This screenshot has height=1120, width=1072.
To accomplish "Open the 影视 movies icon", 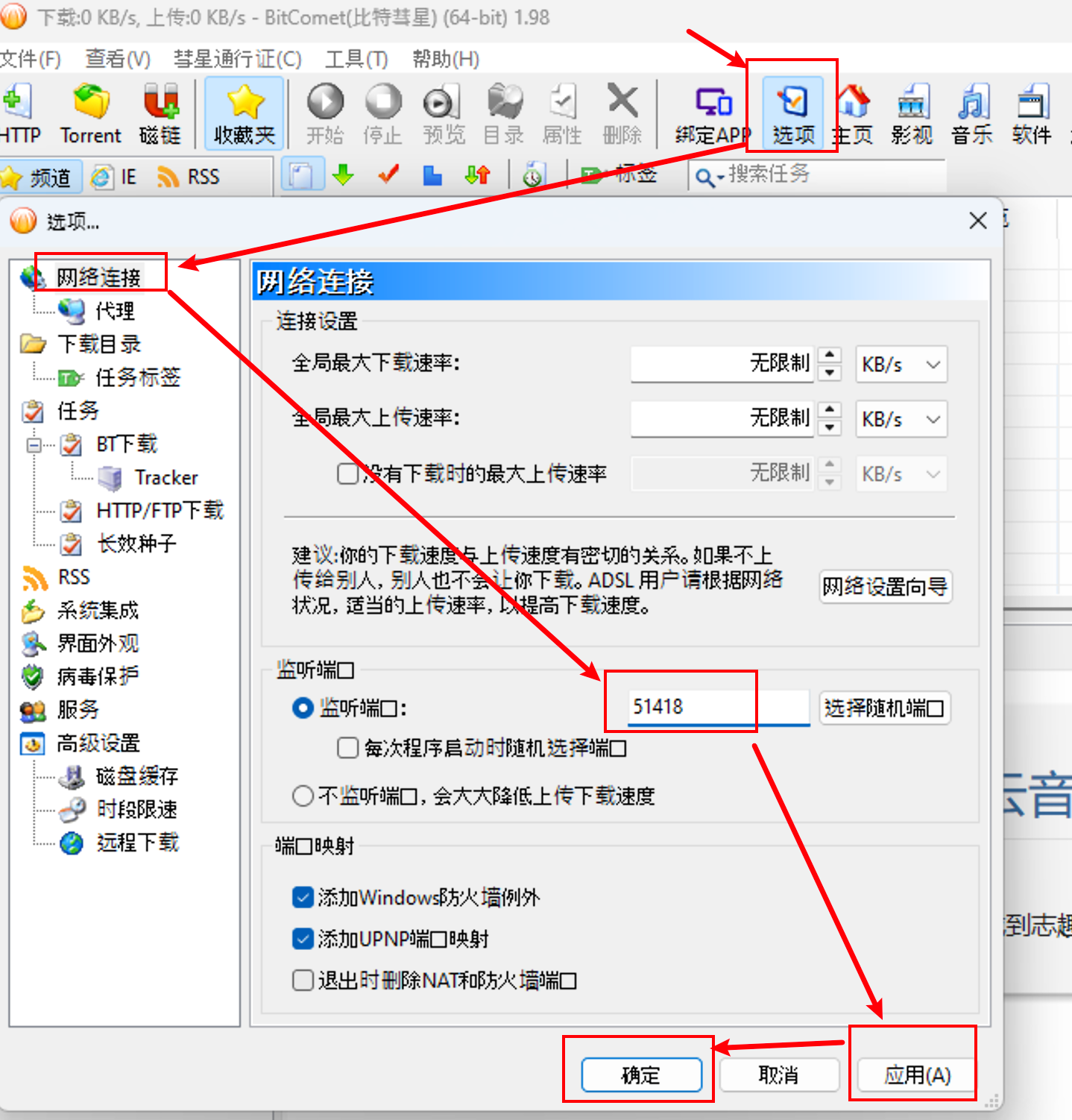I will (912, 114).
